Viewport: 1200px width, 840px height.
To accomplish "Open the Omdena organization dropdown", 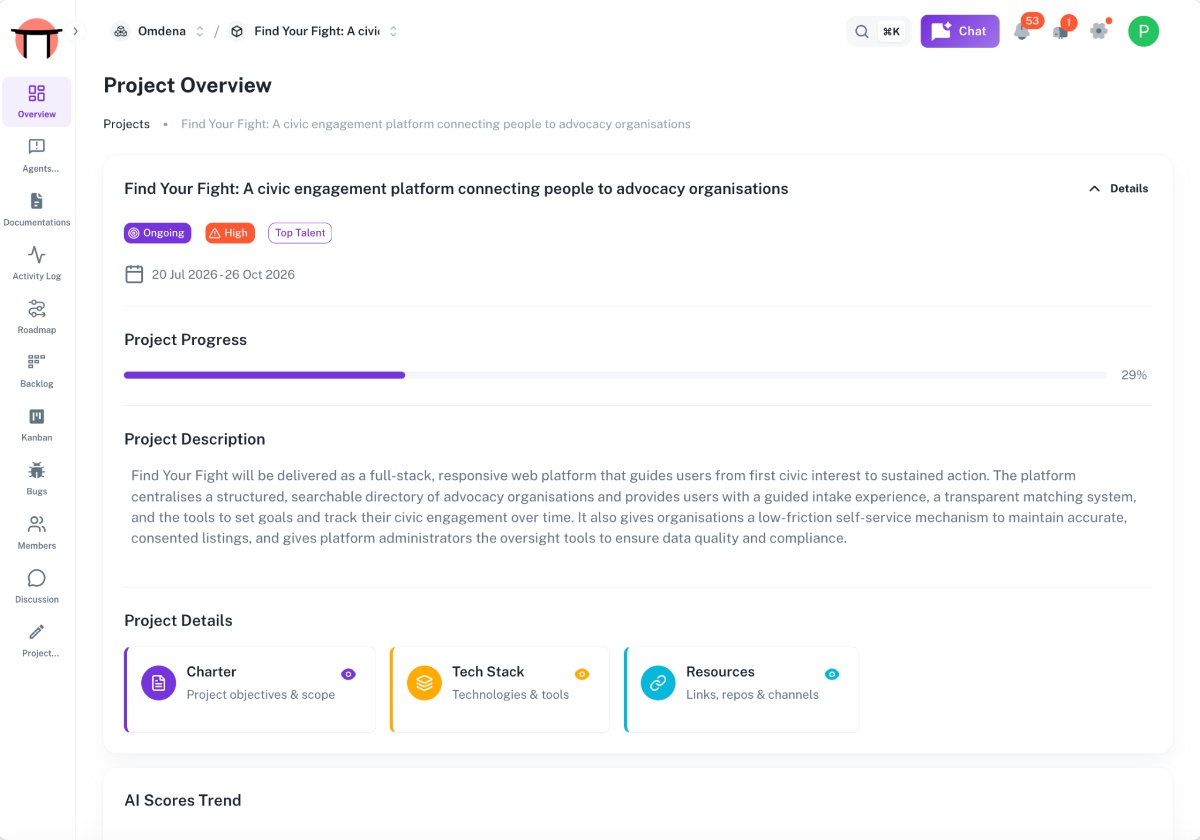I will [x=159, y=31].
